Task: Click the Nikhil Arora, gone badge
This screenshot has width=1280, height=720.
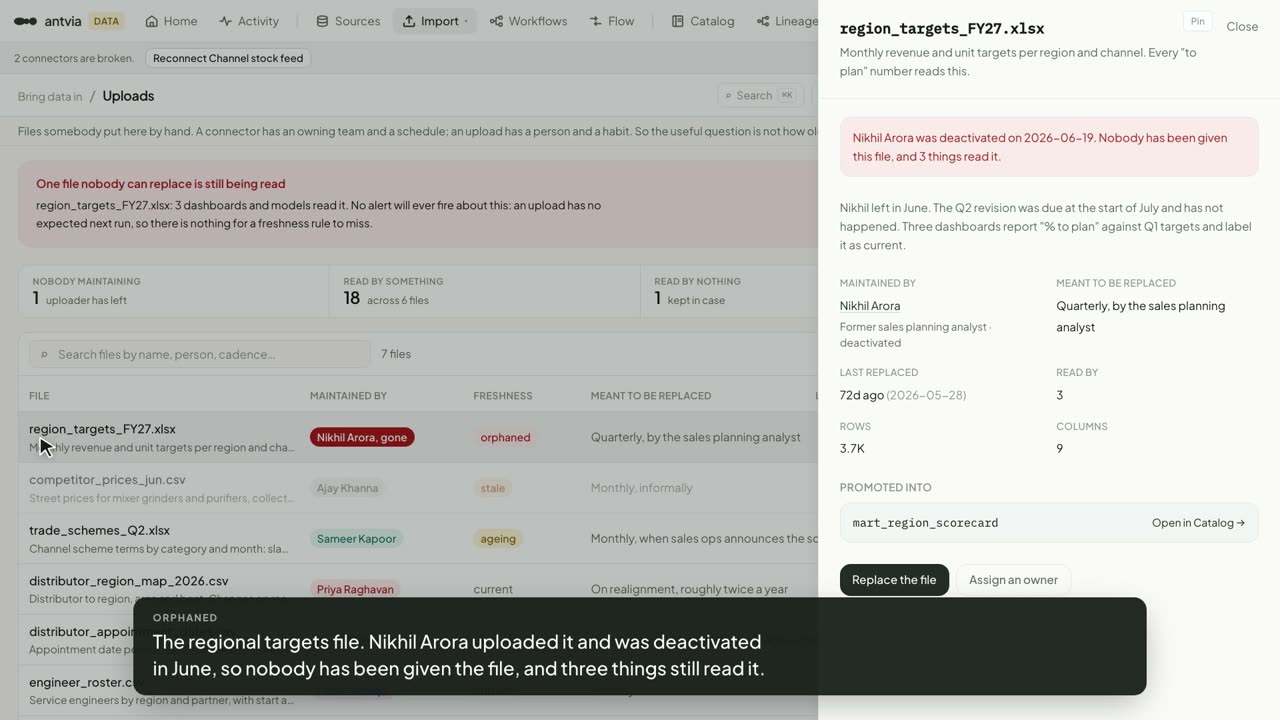Action: coord(362,437)
